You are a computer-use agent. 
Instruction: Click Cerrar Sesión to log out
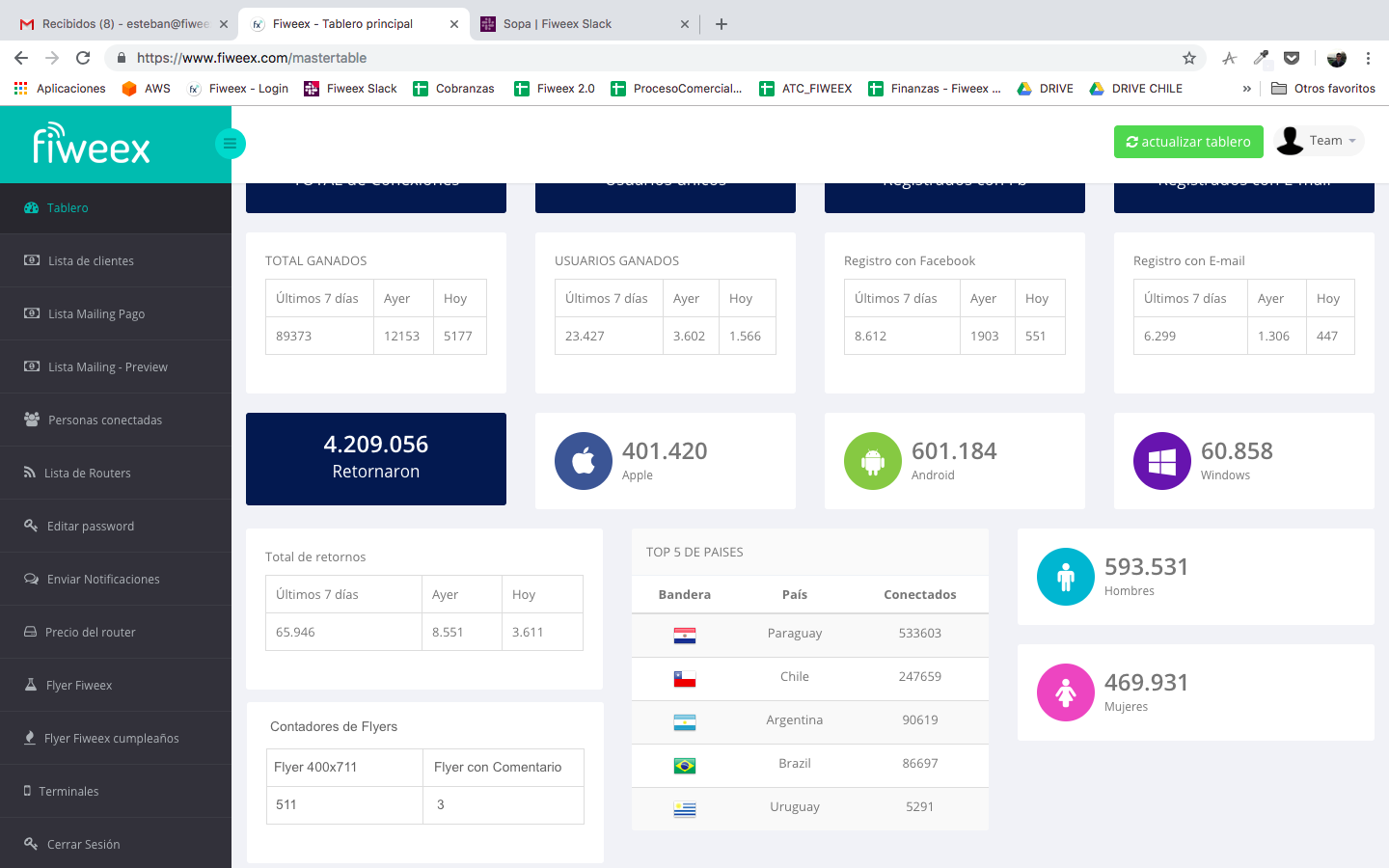pyautogui.click(x=83, y=845)
